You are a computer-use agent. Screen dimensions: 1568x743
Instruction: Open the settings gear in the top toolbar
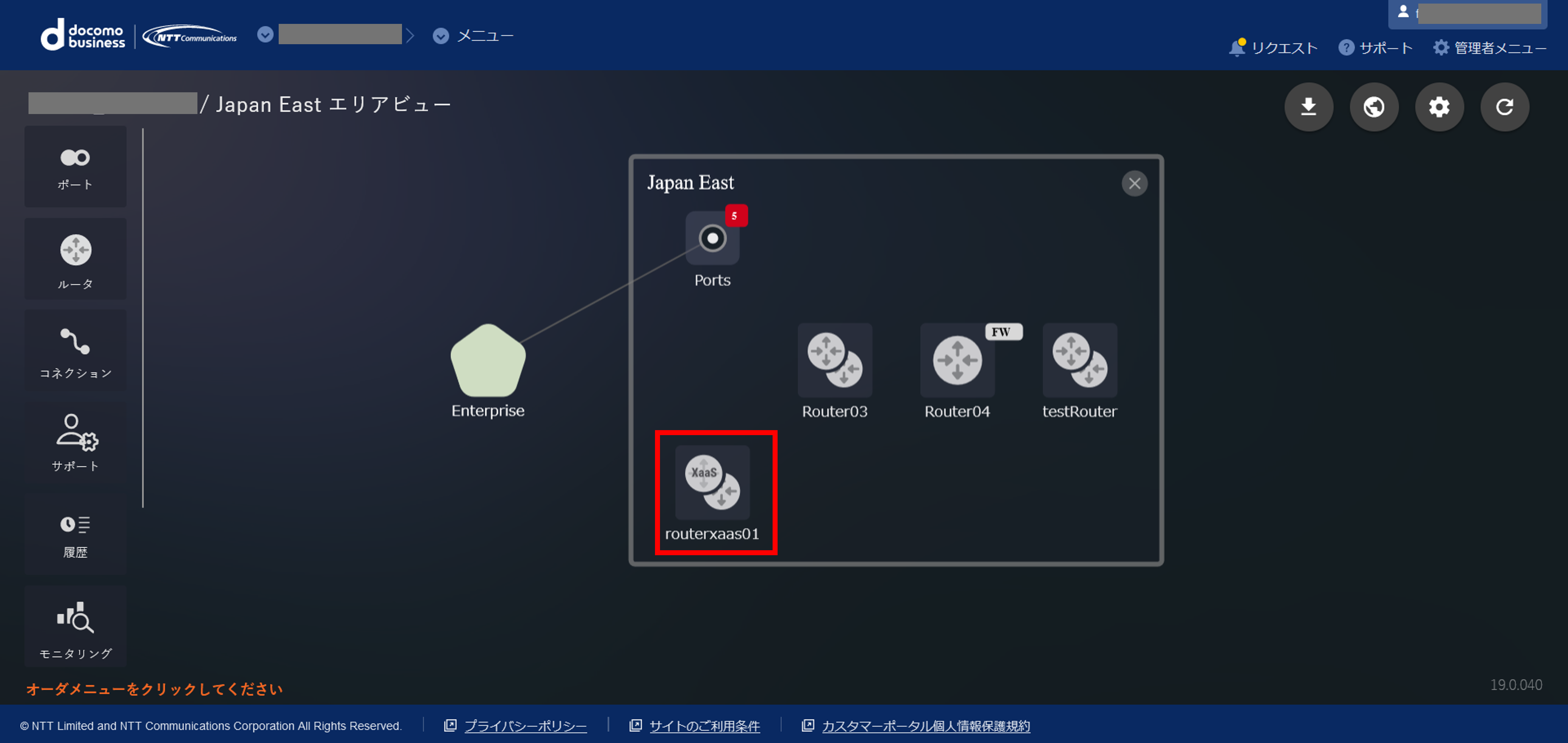[x=1439, y=107]
